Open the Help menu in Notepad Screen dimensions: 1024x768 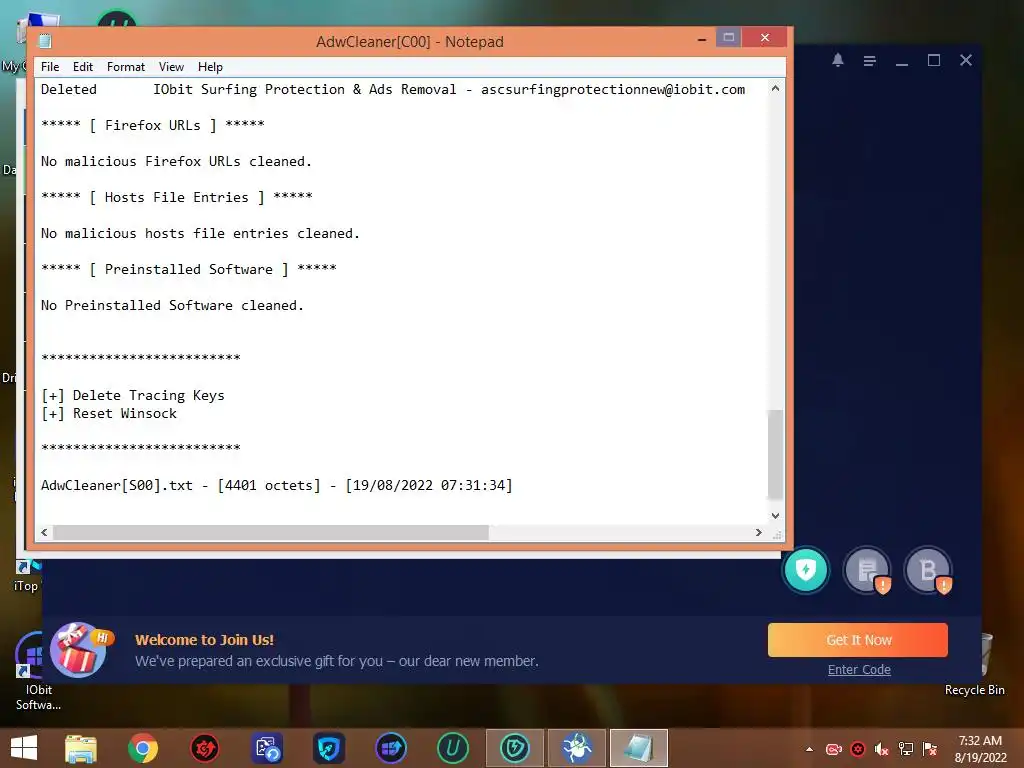[210, 67]
